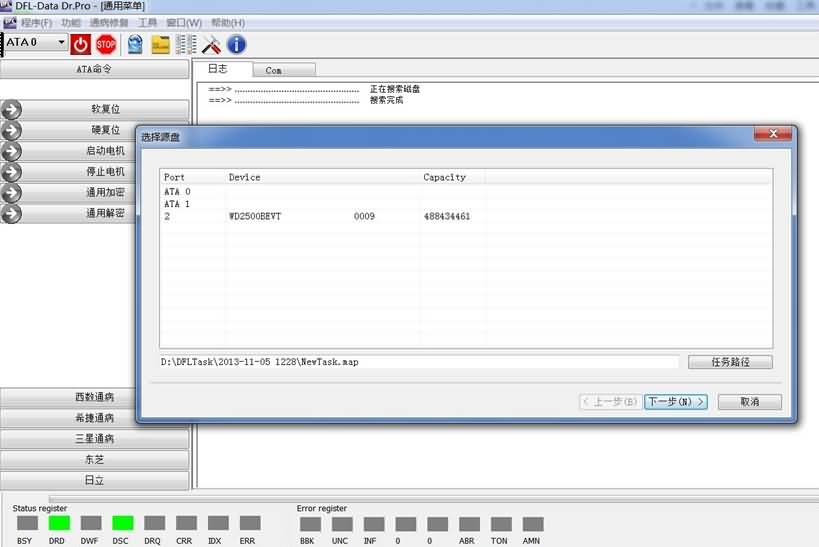
Task: Click the blue info icon
Action: [x=236, y=44]
